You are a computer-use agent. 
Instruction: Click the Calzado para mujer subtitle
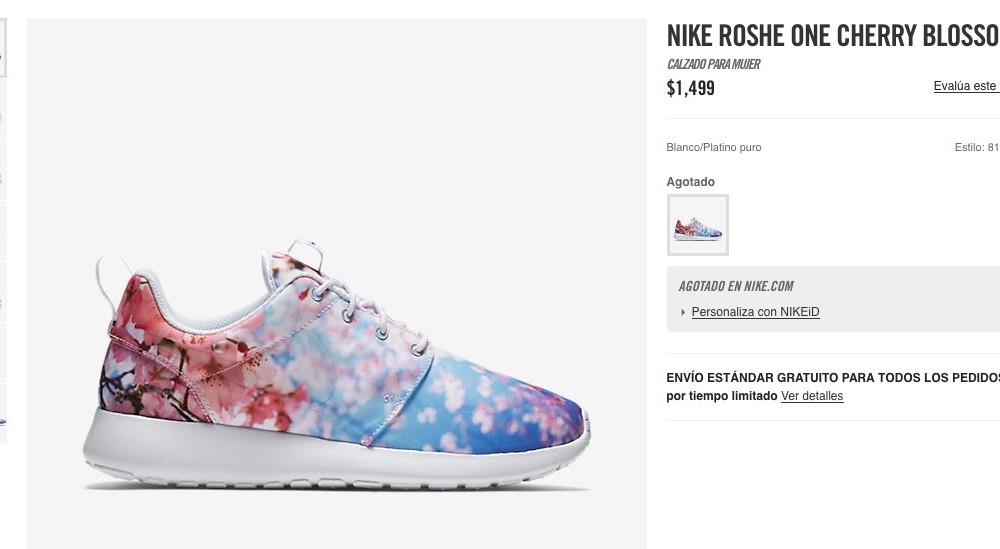(x=713, y=64)
